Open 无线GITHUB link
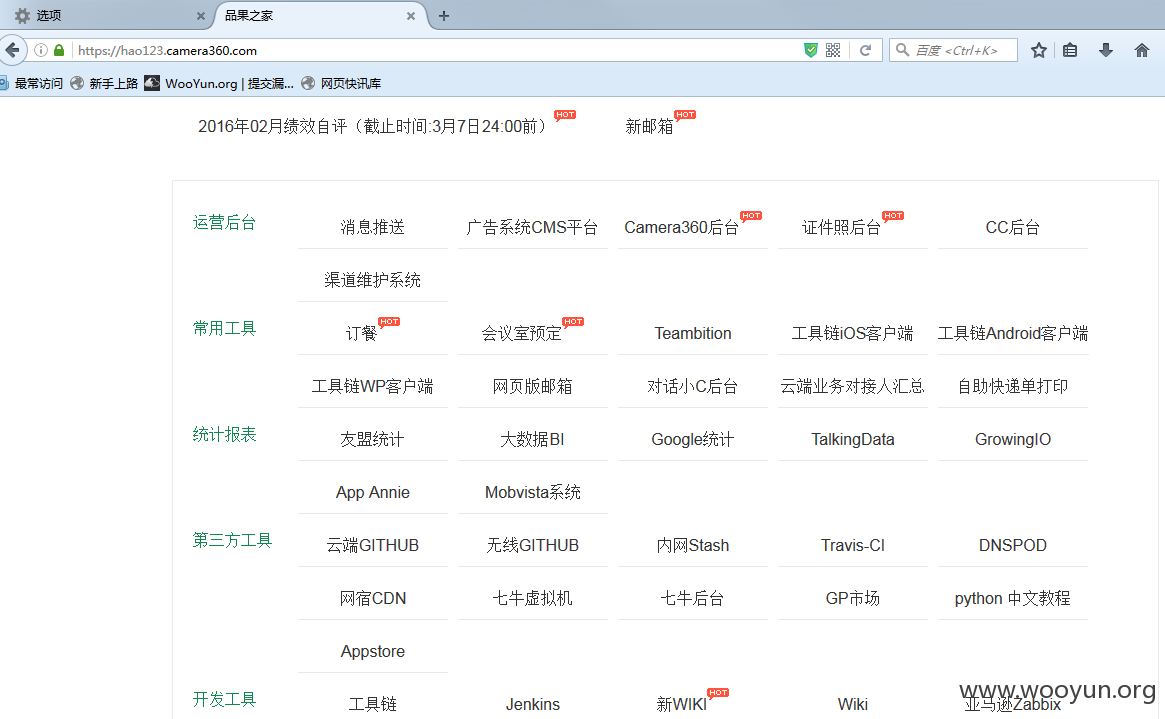 coord(532,546)
